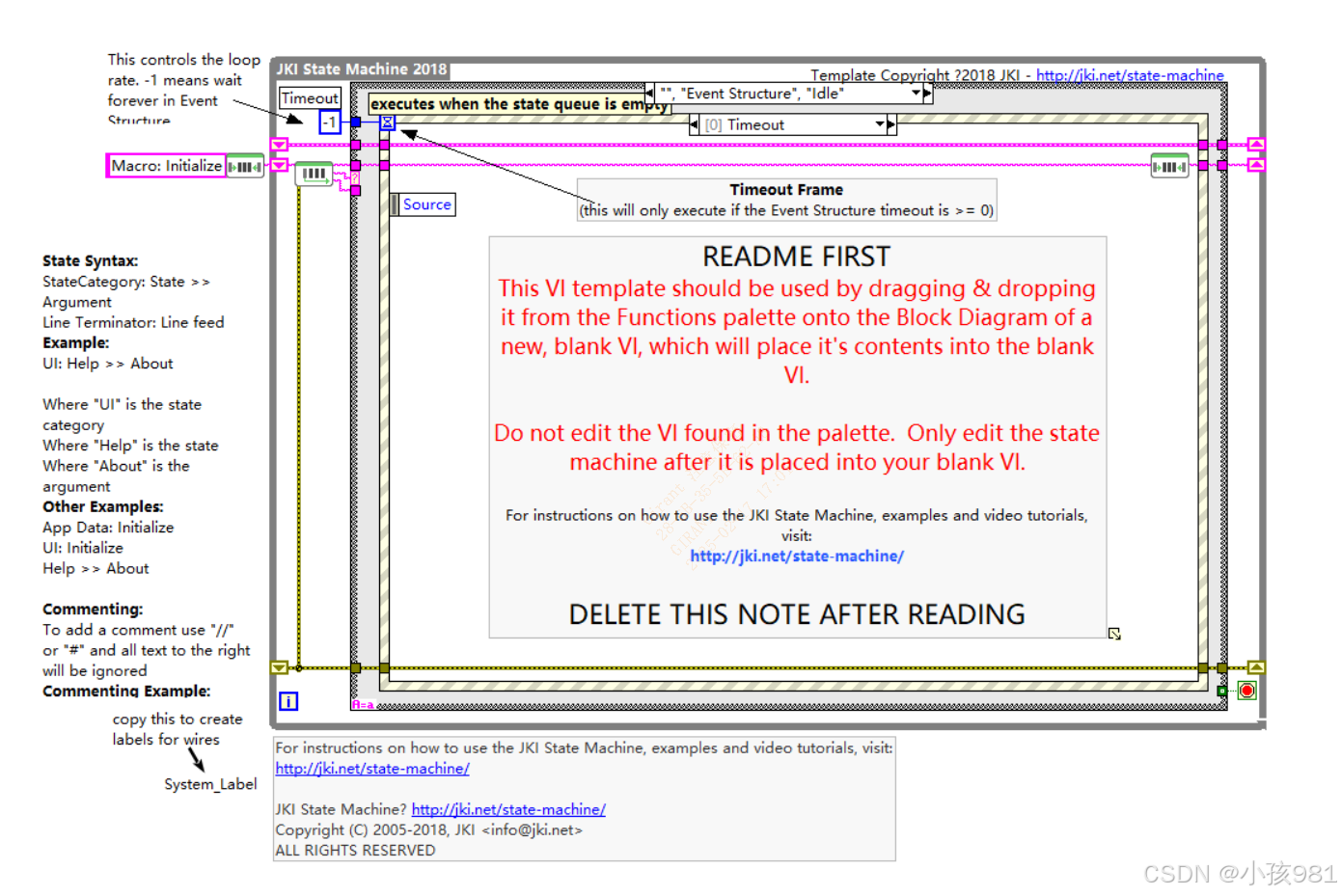This screenshot has width=1341, height=896.
Task: Go to previous case with left arrow
Action: point(650,94)
